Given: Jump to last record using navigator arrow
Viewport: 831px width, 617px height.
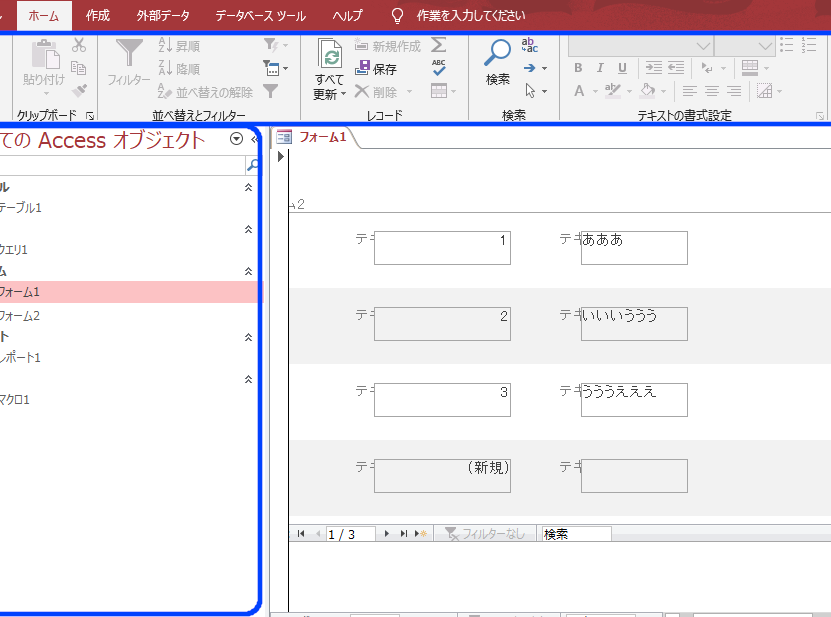Looking at the screenshot, I should point(404,534).
